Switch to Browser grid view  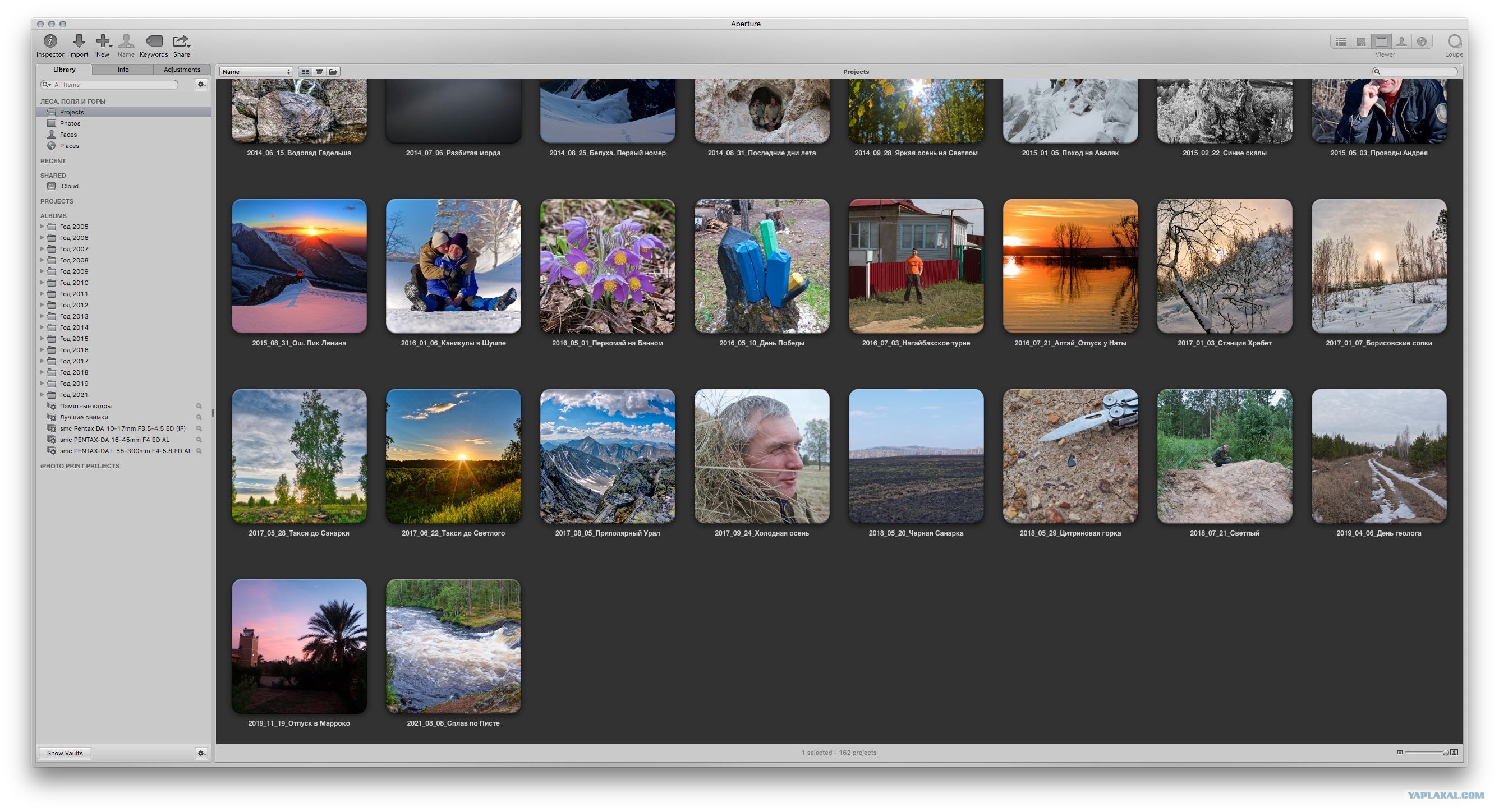click(1341, 41)
